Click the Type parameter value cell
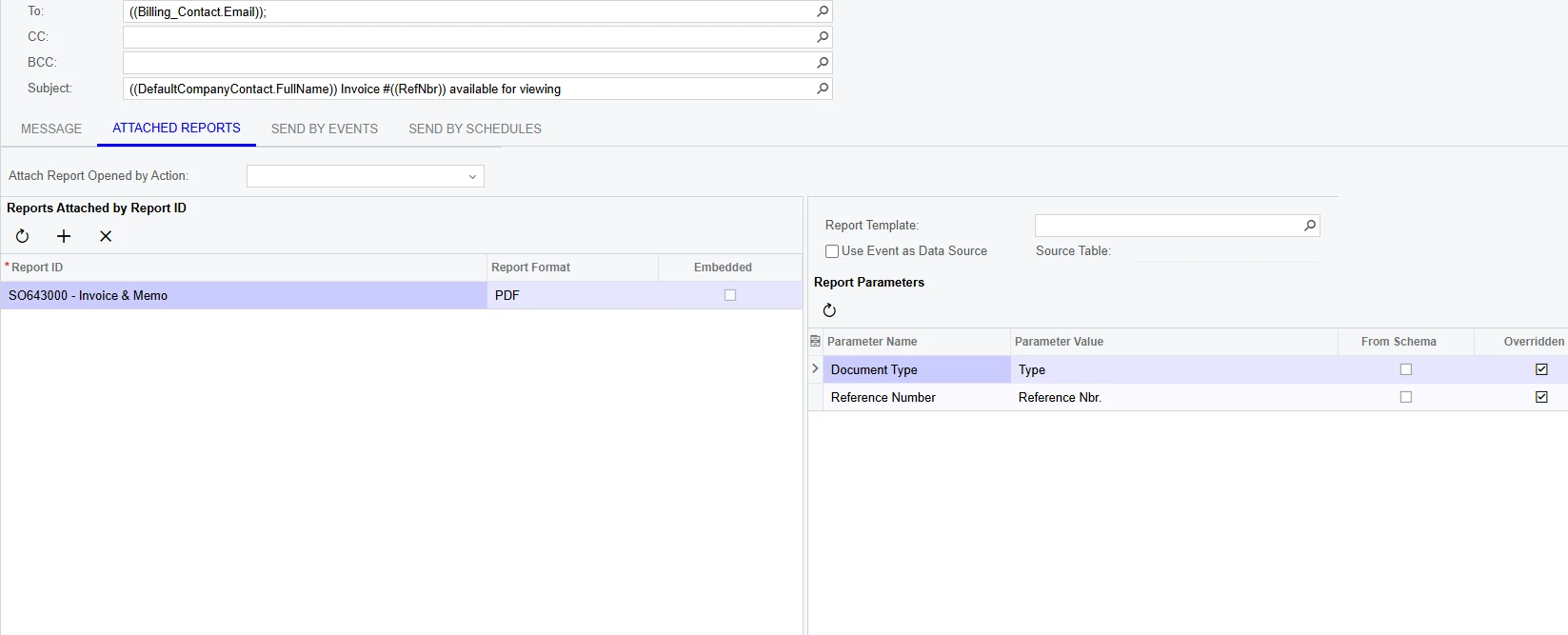The width and height of the screenshot is (1568, 635). [x=1174, y=369]
